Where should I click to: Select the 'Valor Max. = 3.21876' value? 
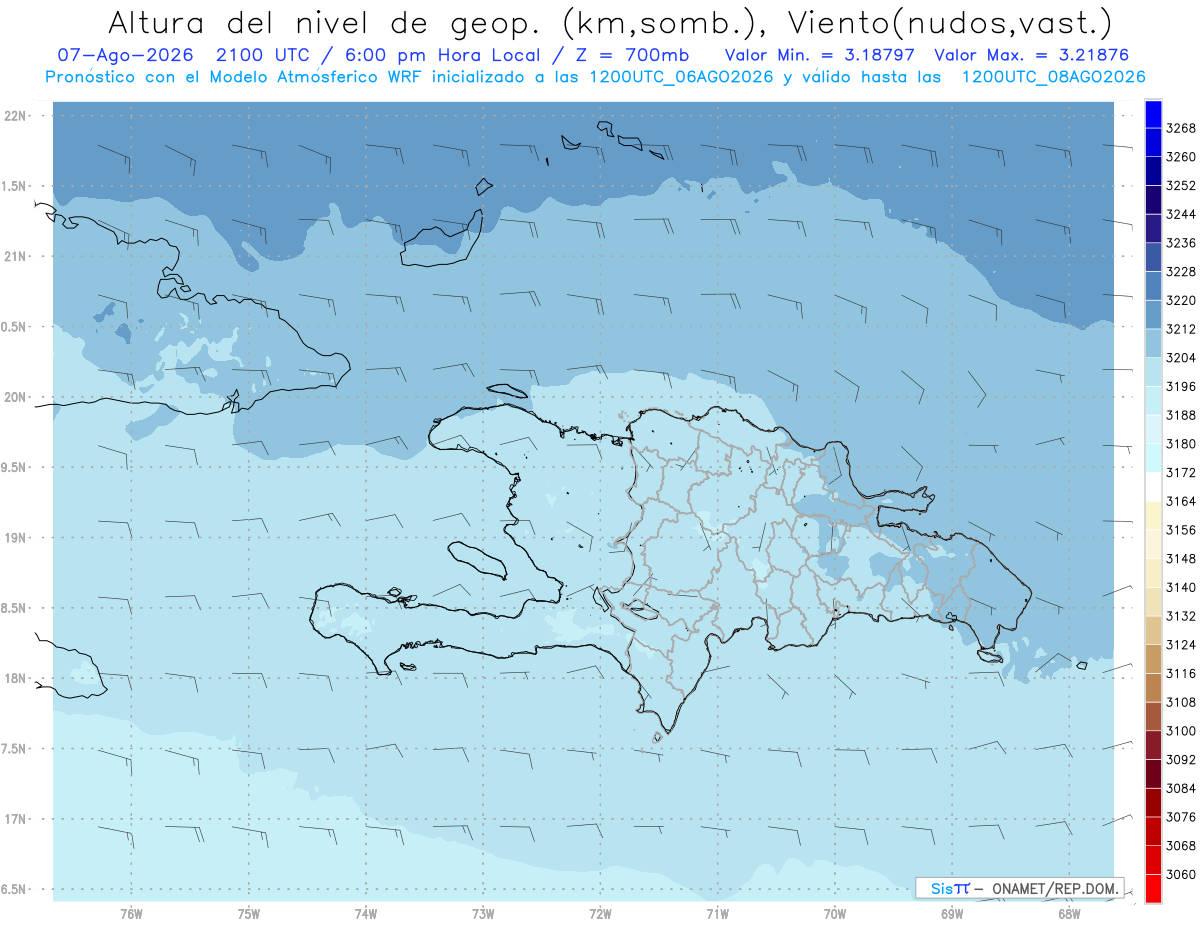[x=1032, y=54]
